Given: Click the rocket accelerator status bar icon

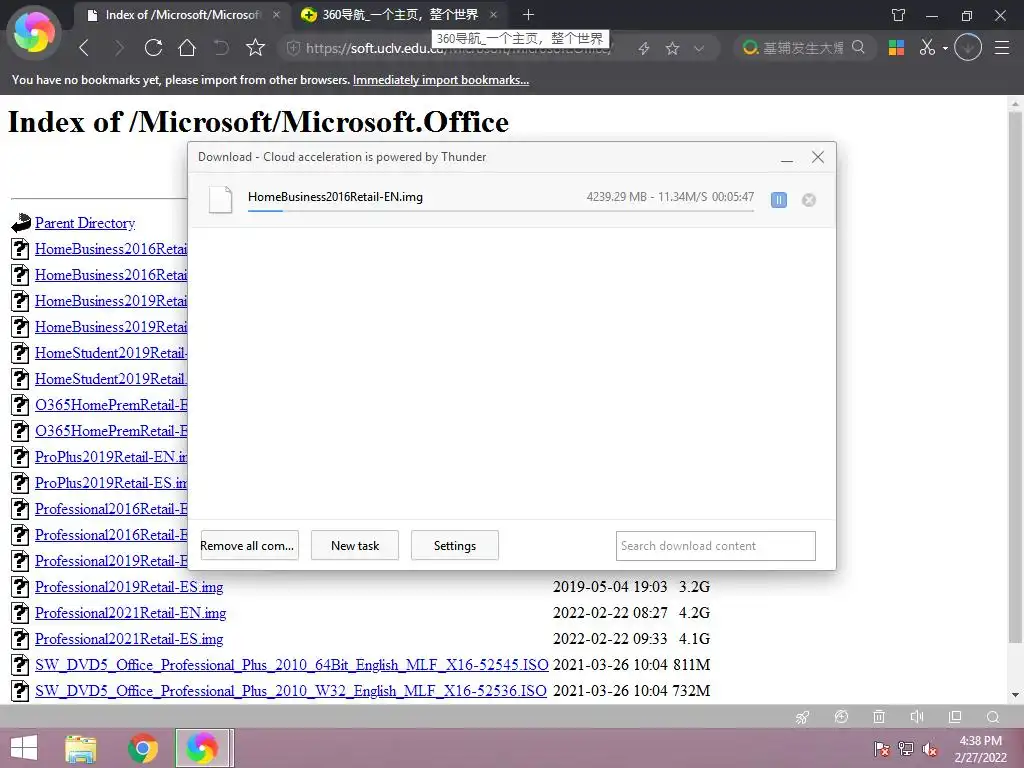Looking at the screenshot, I should point(803,717).
